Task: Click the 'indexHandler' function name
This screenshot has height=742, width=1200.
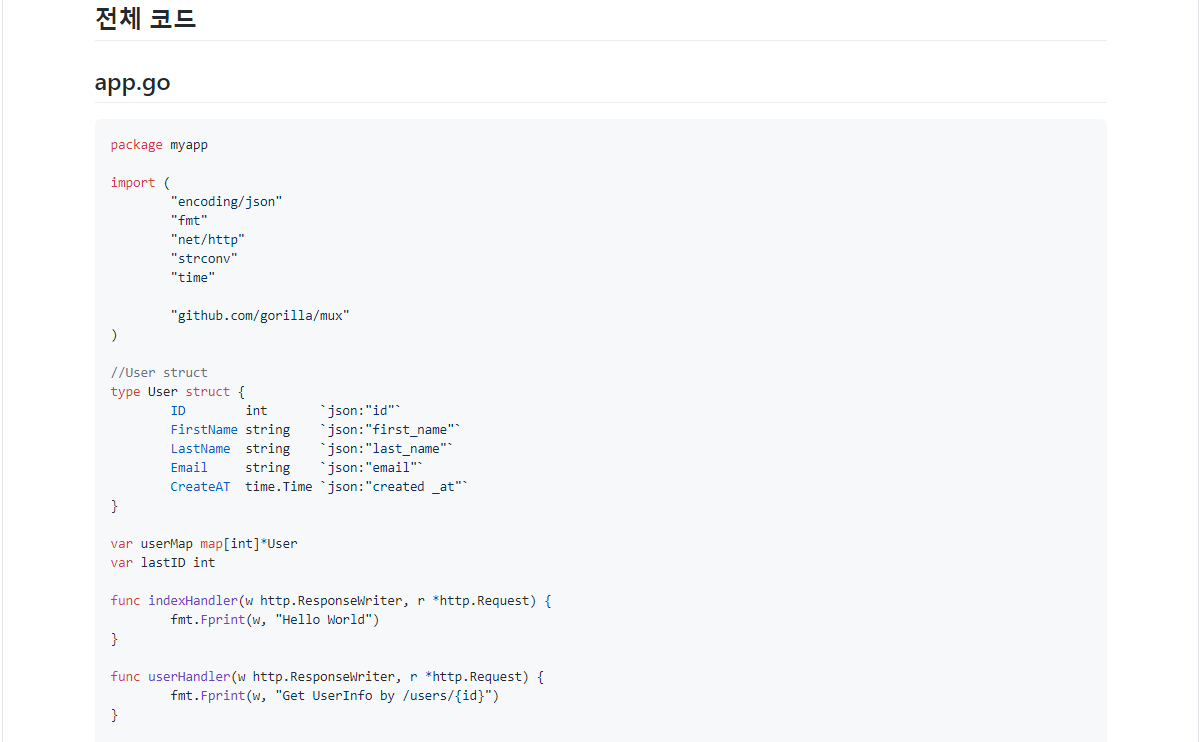Action: point(193,601)
